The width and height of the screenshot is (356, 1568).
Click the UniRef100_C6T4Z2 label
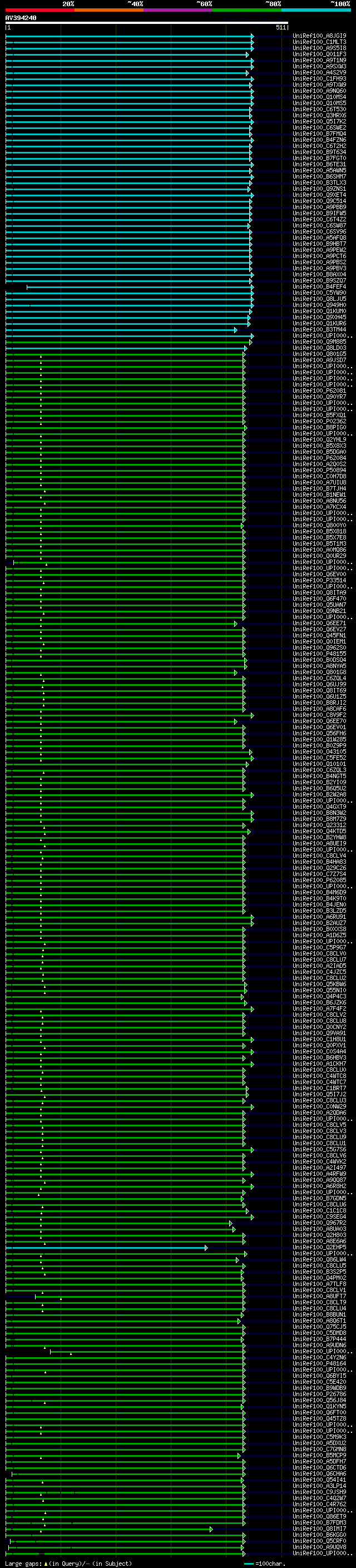[319, 220]
